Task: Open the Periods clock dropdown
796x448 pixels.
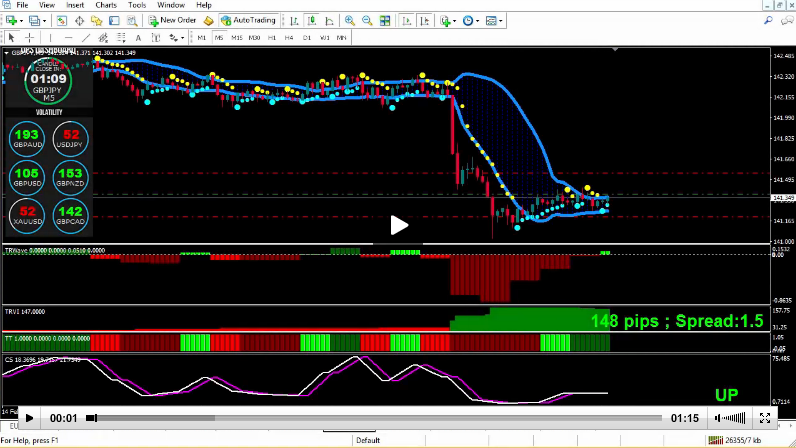Action: [471, 21]
